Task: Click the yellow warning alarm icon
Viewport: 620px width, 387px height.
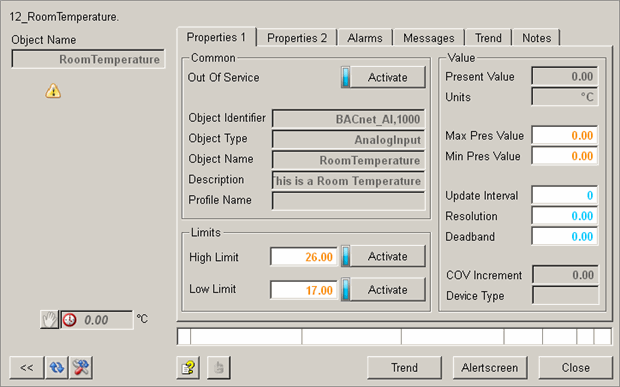Action: tap(53, 91)
